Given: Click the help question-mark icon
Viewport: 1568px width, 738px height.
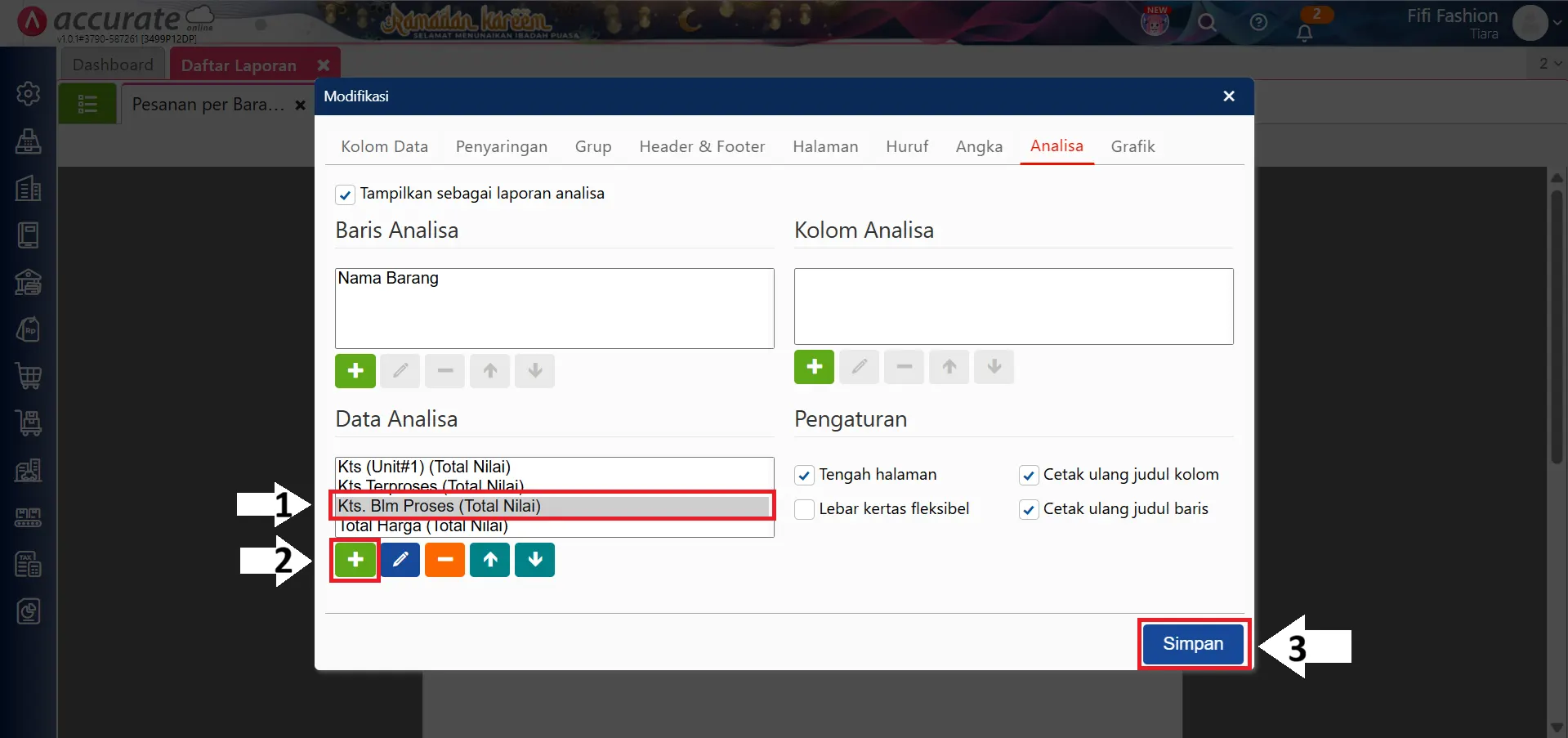Looking at the screenshot, I should (x=1258, y=23).
